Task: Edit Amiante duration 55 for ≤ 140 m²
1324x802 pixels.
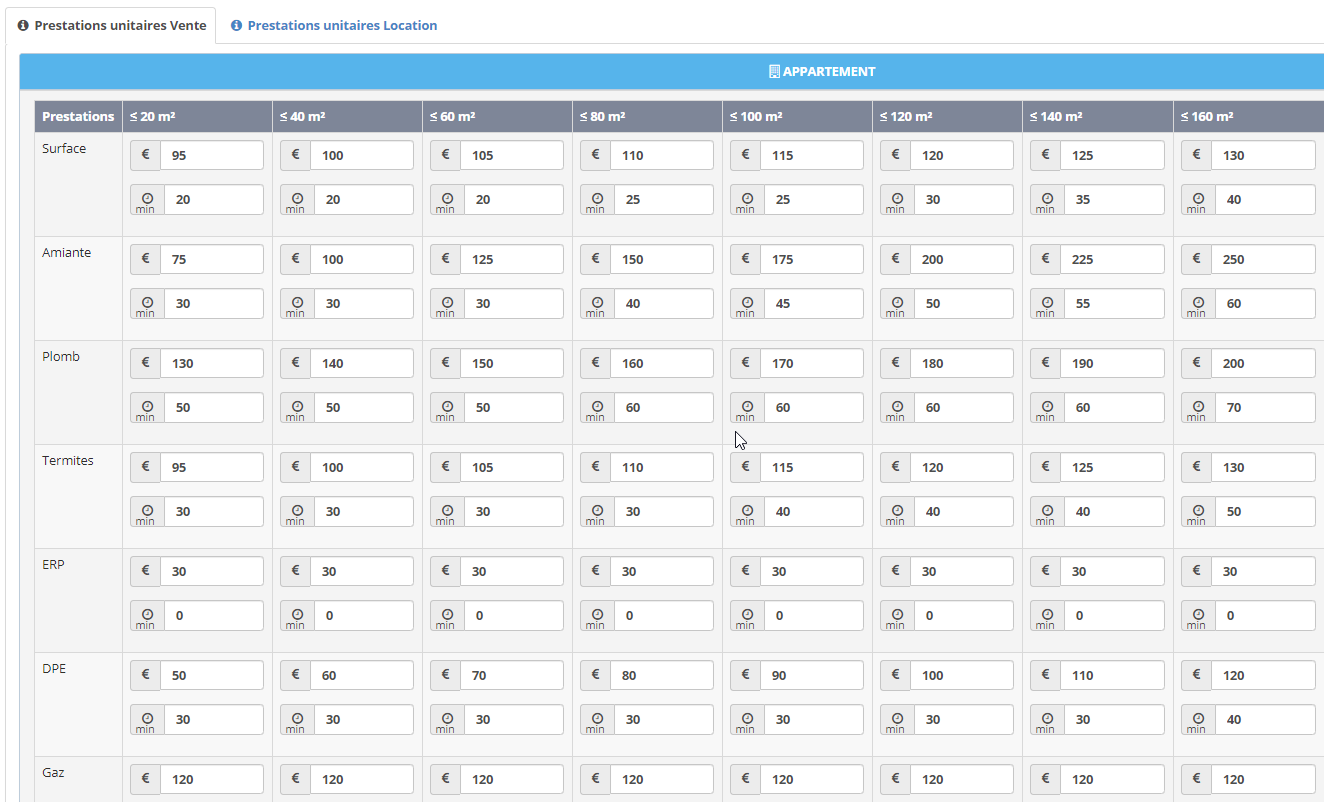Action: point(1113,303)
